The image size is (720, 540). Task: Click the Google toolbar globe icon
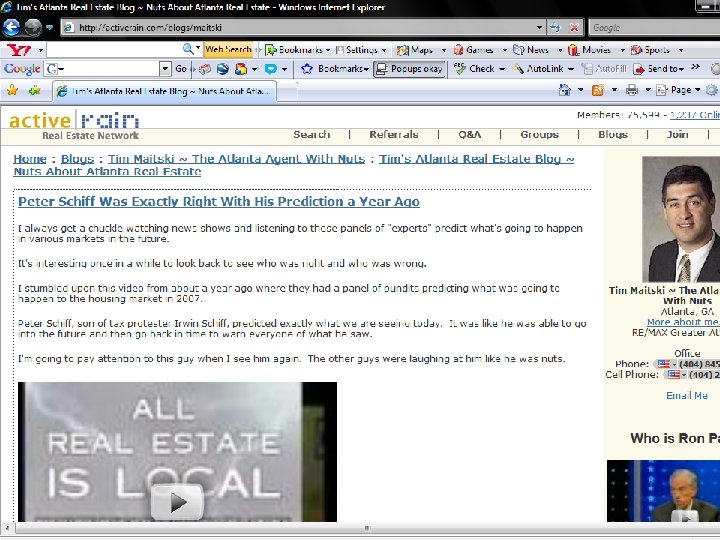pyautogui.click(x=223, y=69)
